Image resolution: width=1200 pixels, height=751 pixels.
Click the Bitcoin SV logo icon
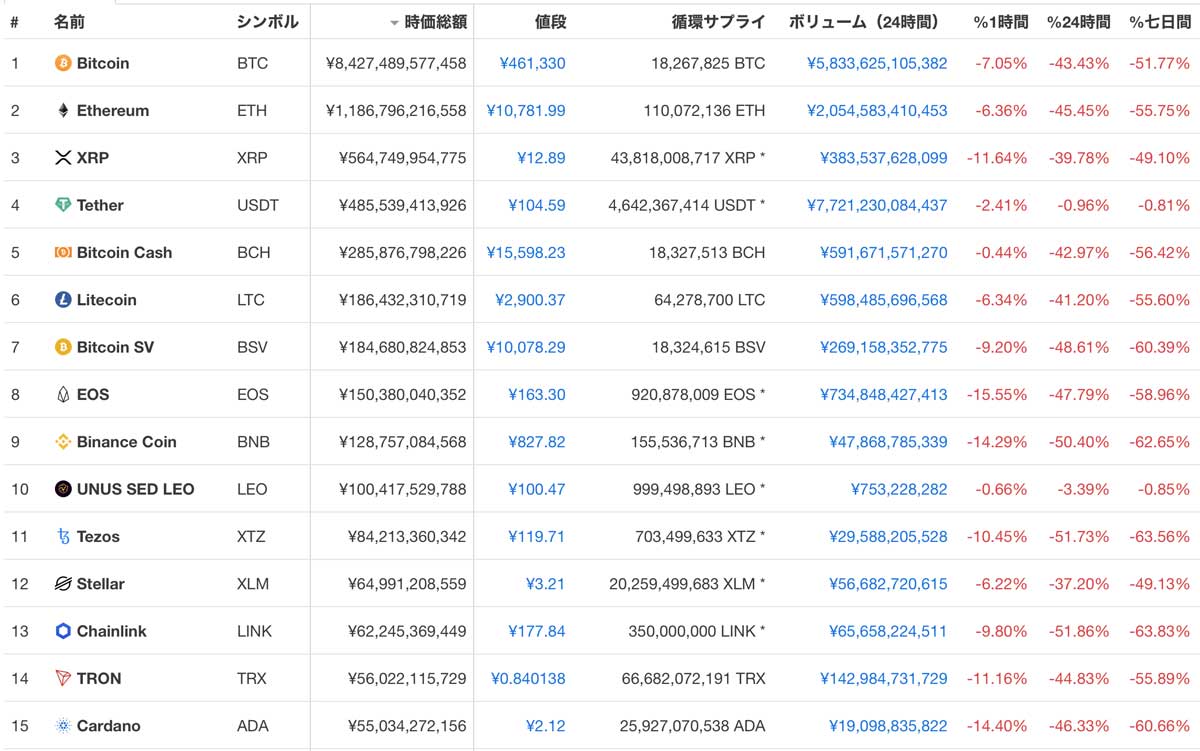coord(63,347)
